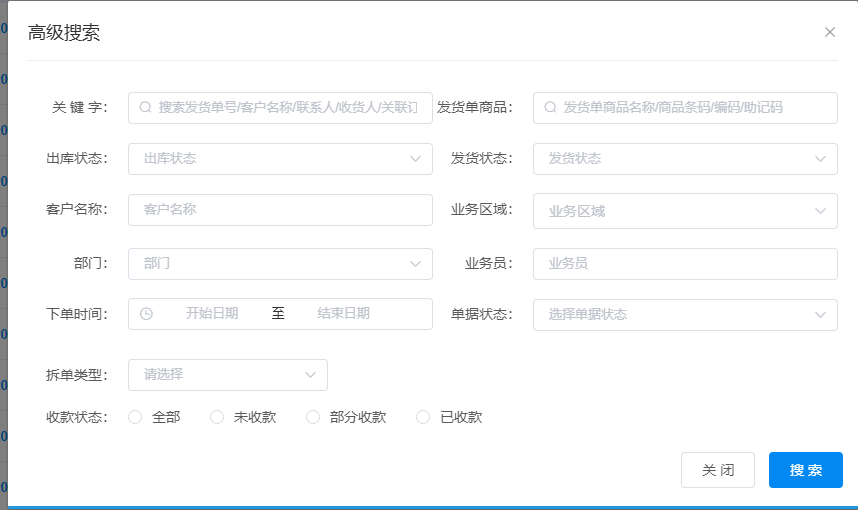Open the 单据状态 dropdown

[x=685, y=314]
